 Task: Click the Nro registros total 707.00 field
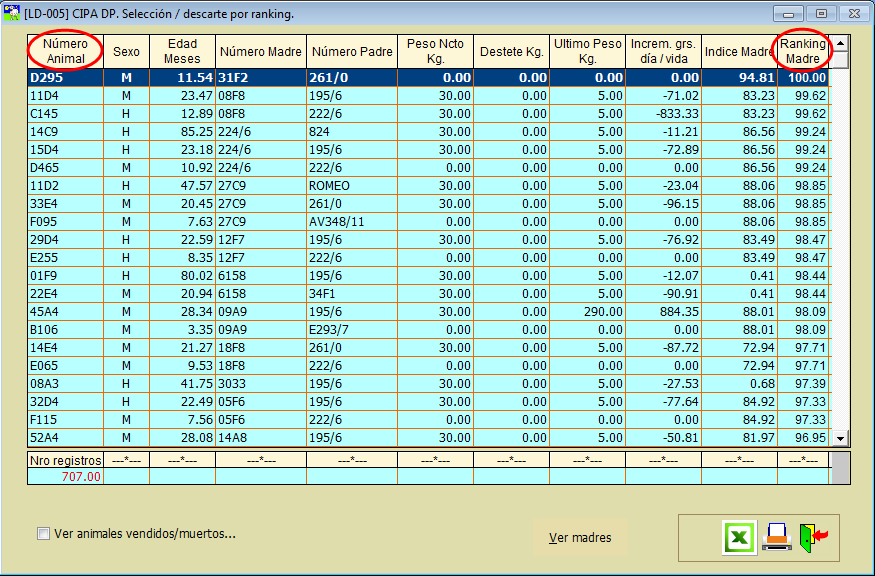(x=66, y=477)
